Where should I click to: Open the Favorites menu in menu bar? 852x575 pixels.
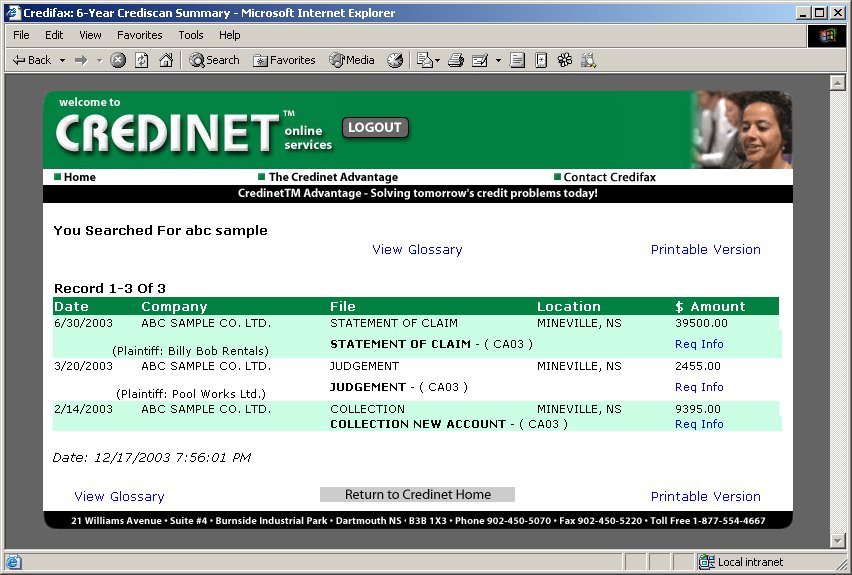pyautogui.click(x=140, y=35)
